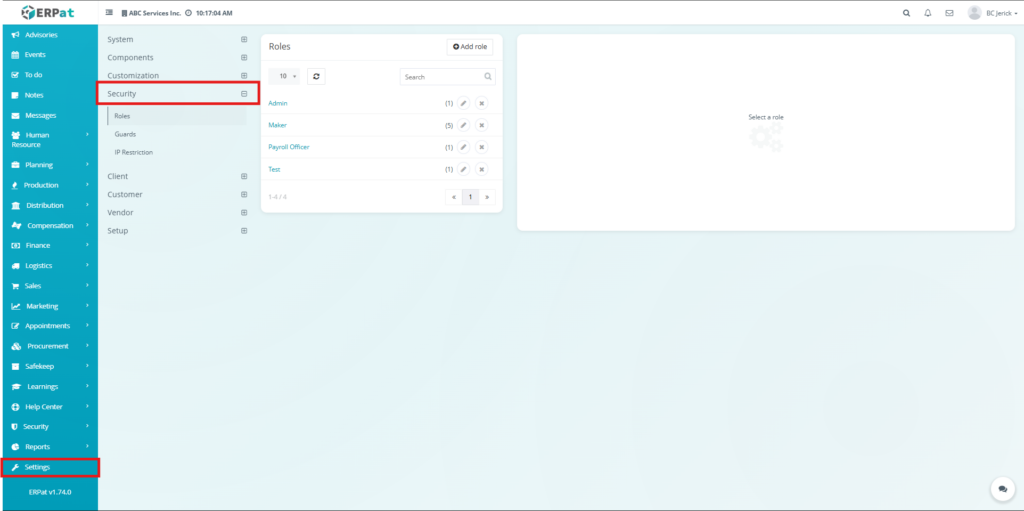This screenshot has height=511, width=1024.
Task: Delete the Maker role with its X icon
Action: [x=481, y=125]
